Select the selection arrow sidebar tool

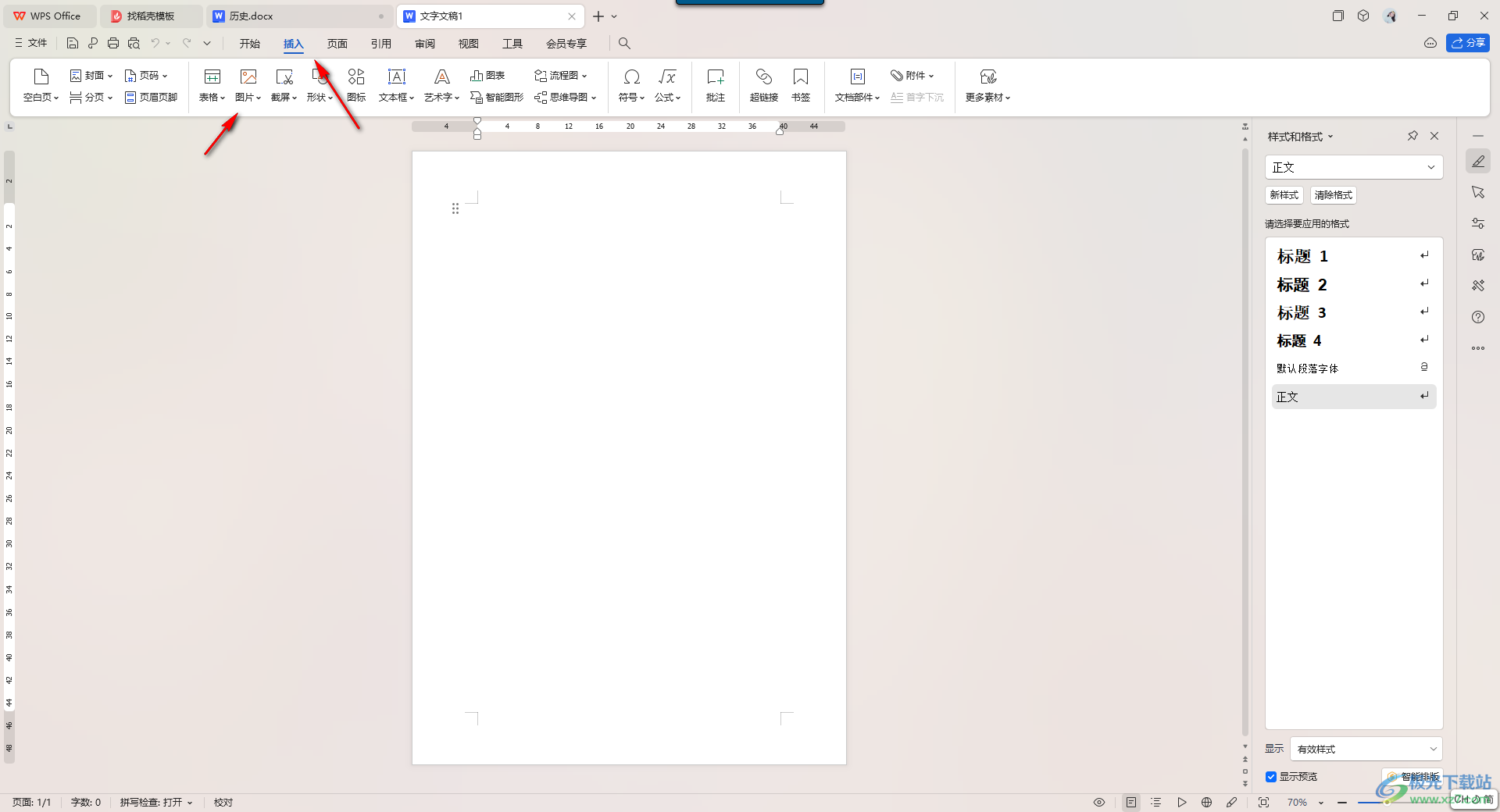pos(1478,192)
